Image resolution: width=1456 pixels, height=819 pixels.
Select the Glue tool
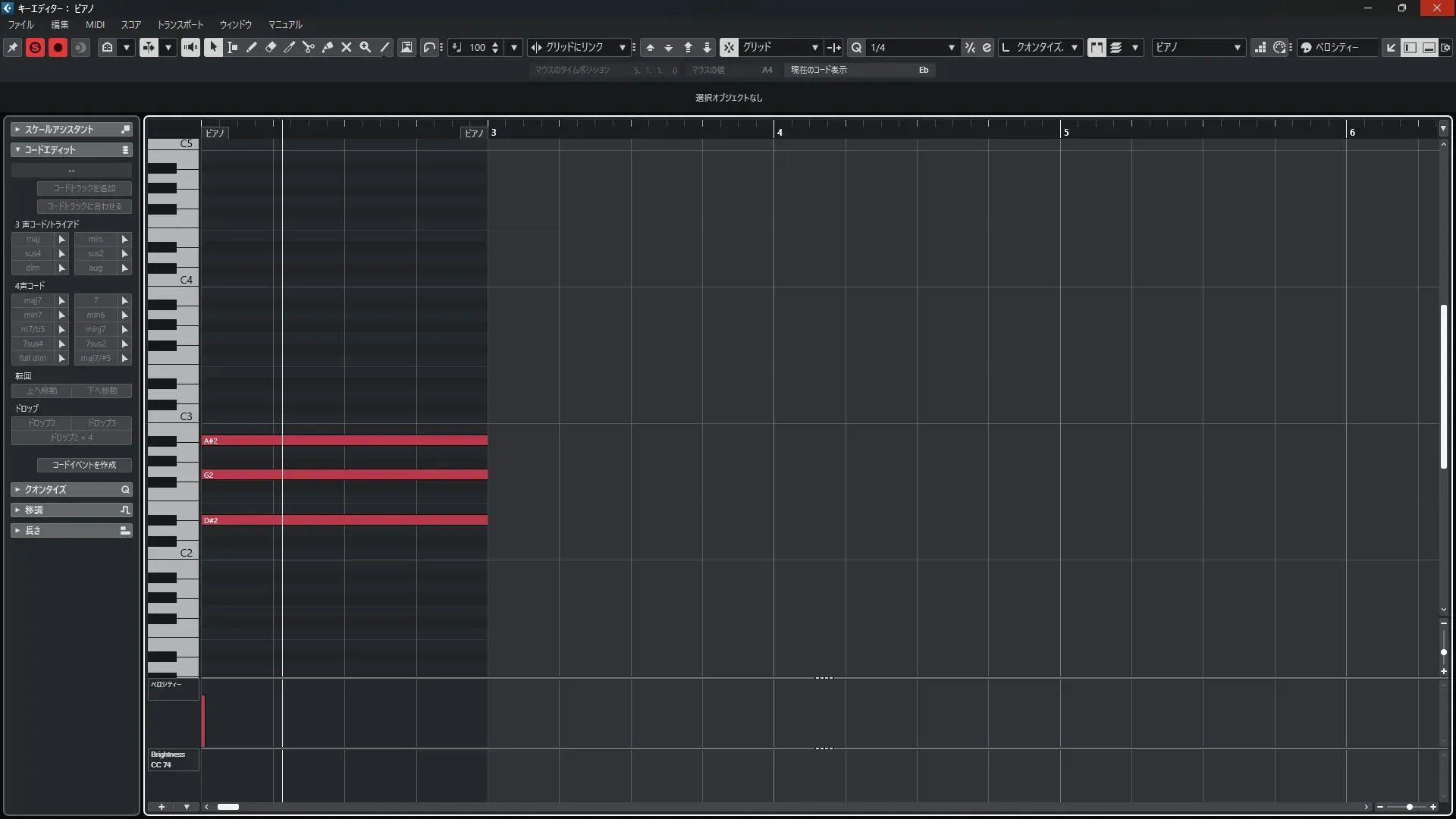point(328,47)
